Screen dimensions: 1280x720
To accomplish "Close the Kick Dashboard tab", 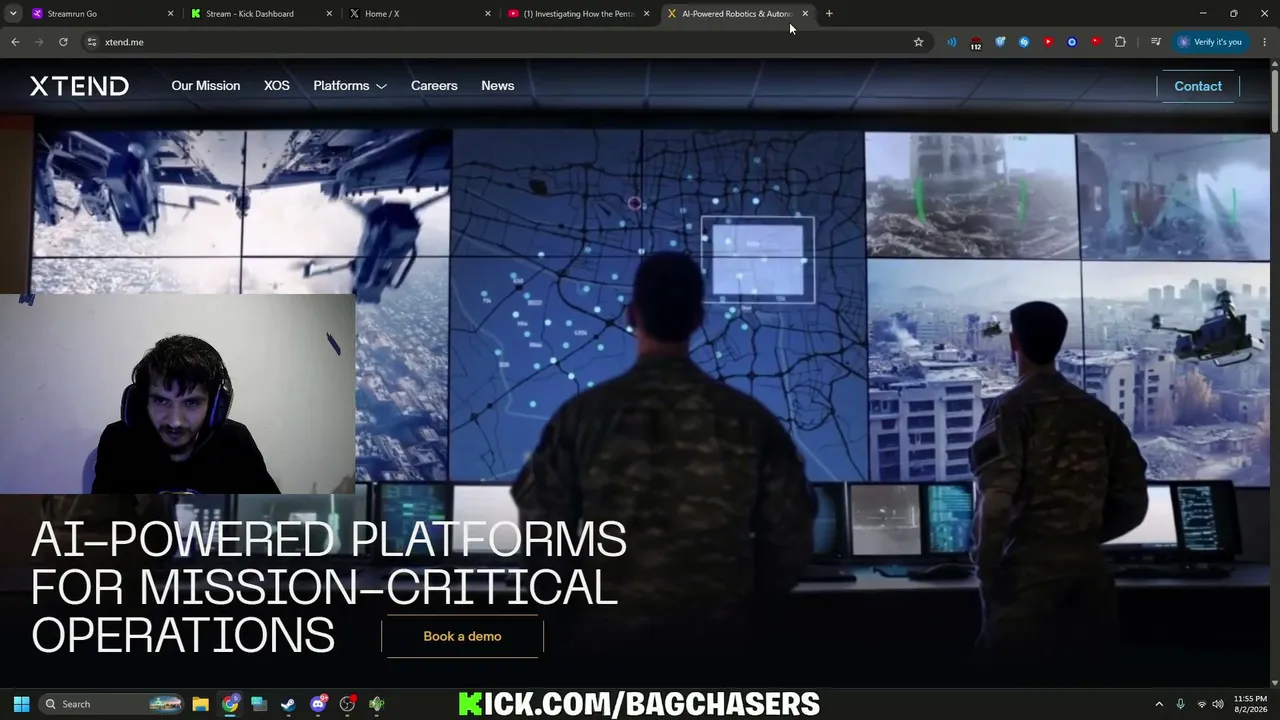I will pyautogui.click(x=329, y=14).
